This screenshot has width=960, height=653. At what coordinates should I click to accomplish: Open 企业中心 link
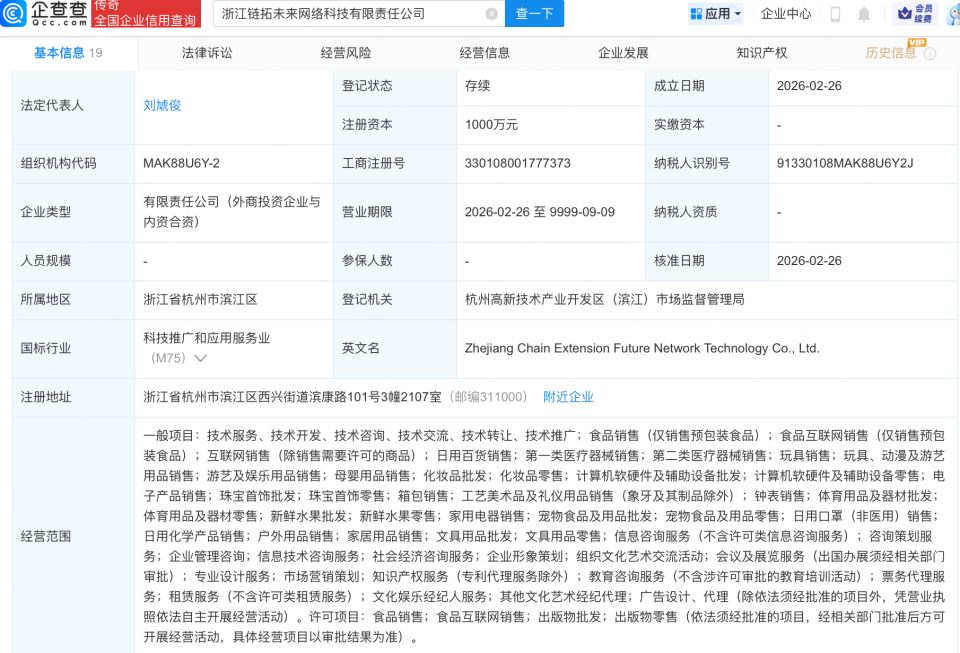tap(786, 13)
